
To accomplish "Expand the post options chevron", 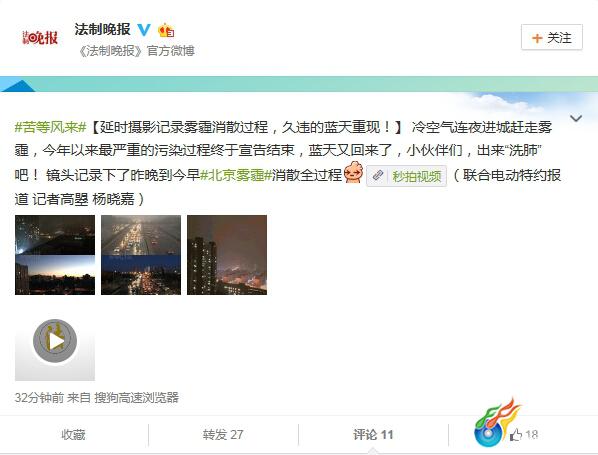I will [x=575, y=118].
